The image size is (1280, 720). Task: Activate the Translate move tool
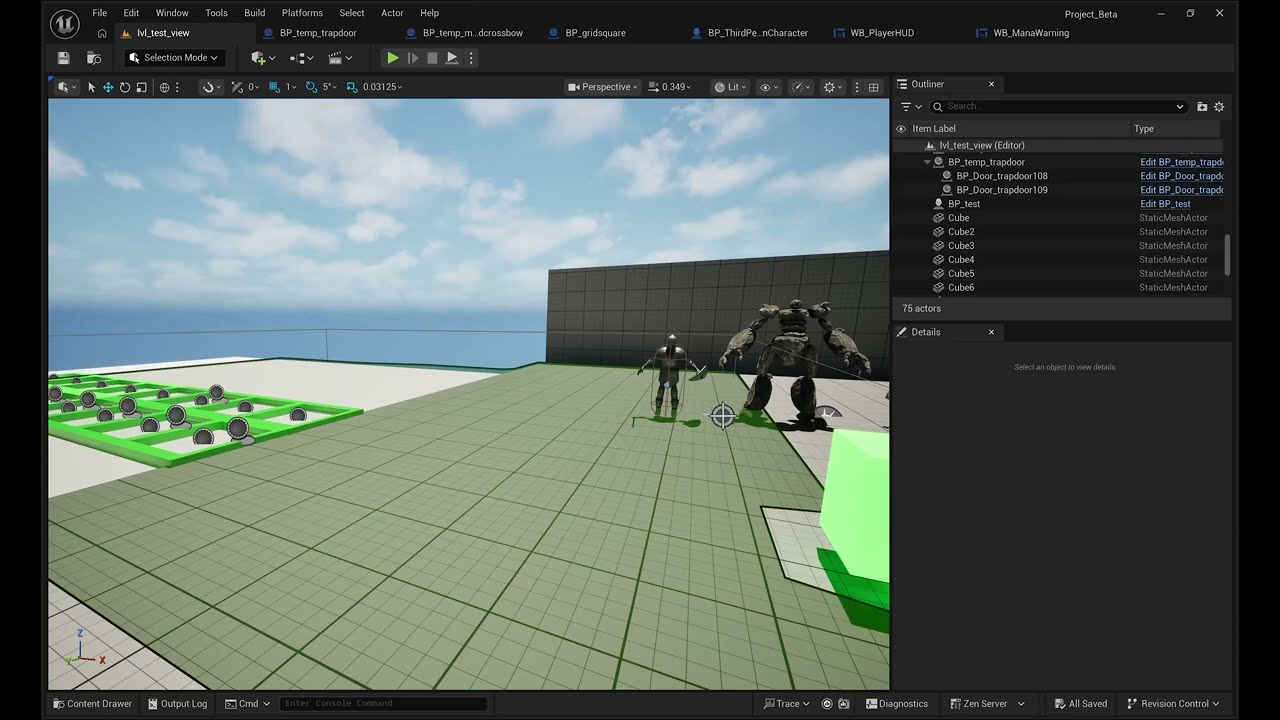pos(108,87)
